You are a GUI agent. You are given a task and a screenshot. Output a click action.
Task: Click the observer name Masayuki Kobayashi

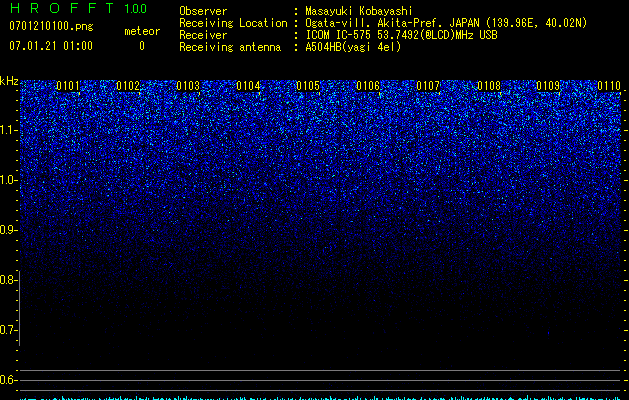(359, 11)
